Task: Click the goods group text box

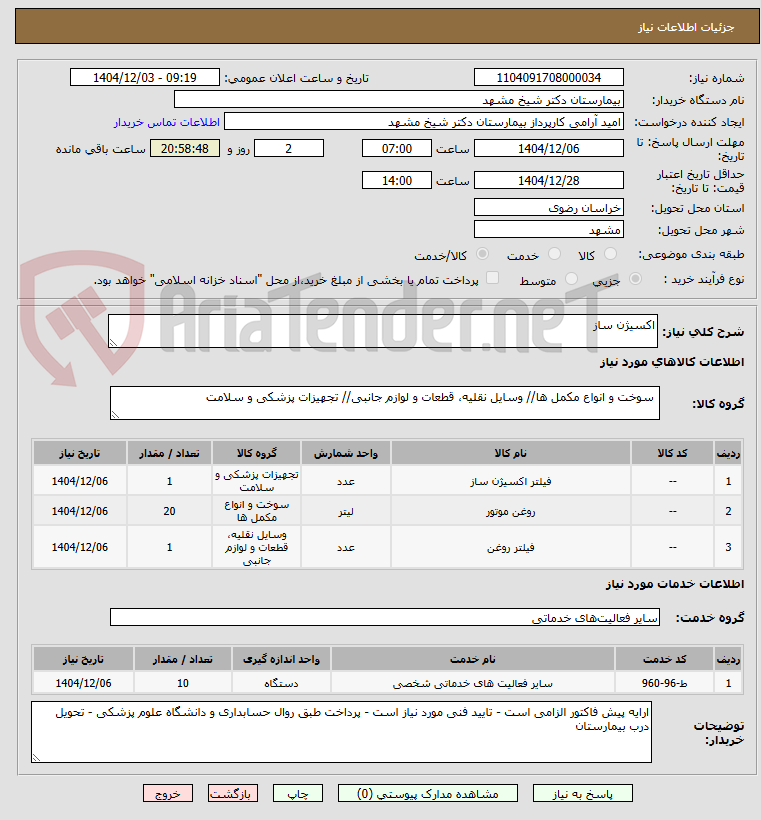Action: tap(385, 403)
